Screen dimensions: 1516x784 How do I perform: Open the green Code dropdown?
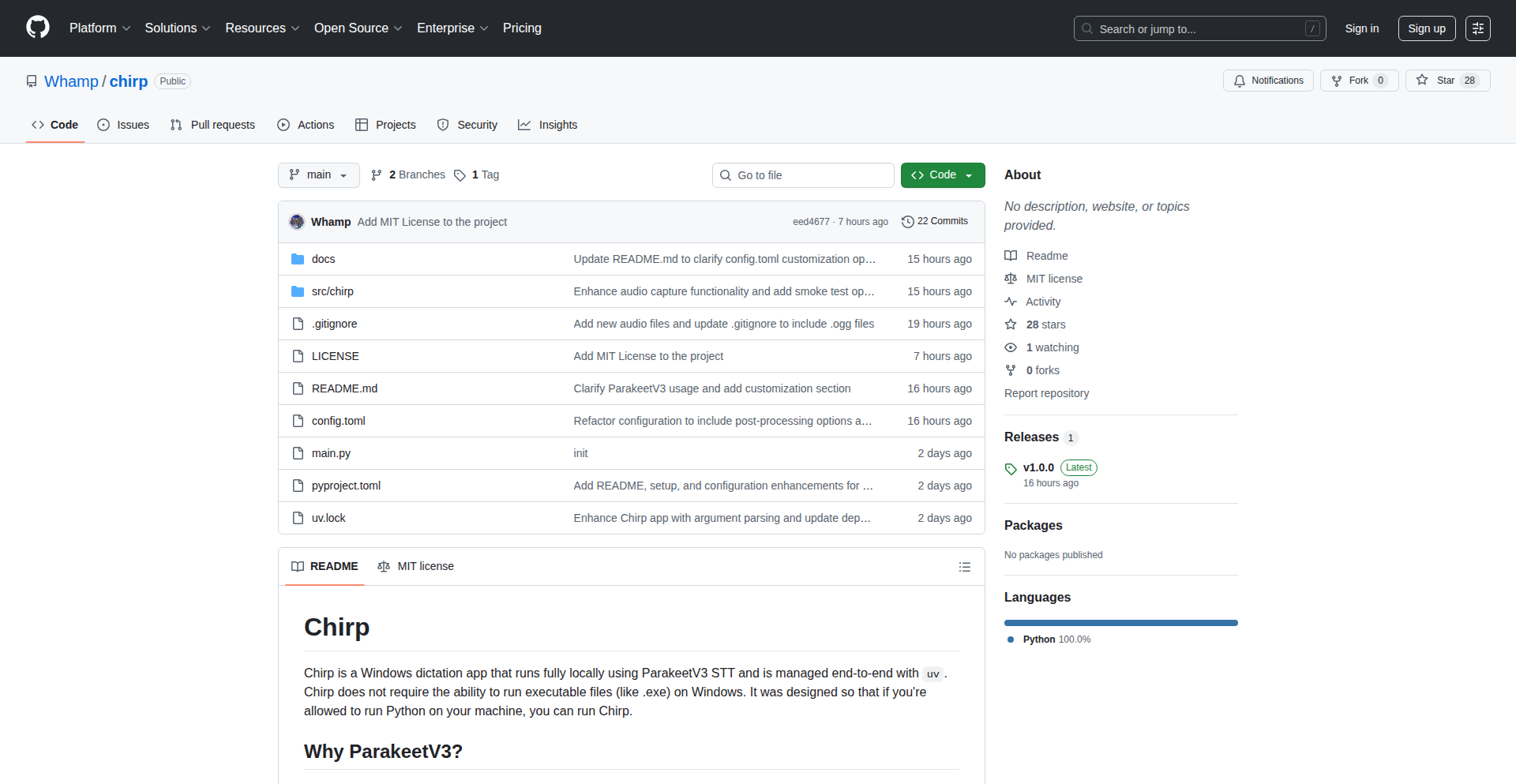[x=942, y=175]
